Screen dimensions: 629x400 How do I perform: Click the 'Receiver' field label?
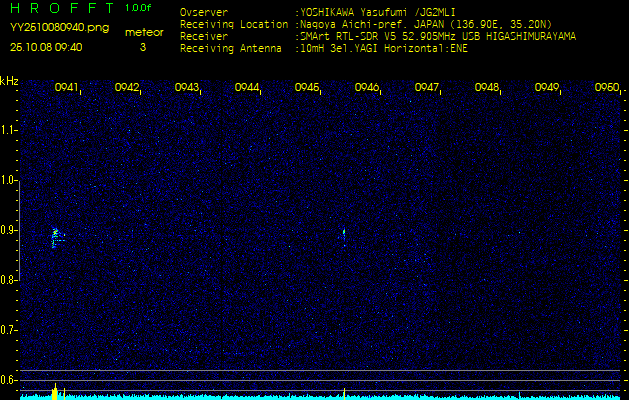pos(204,37)
